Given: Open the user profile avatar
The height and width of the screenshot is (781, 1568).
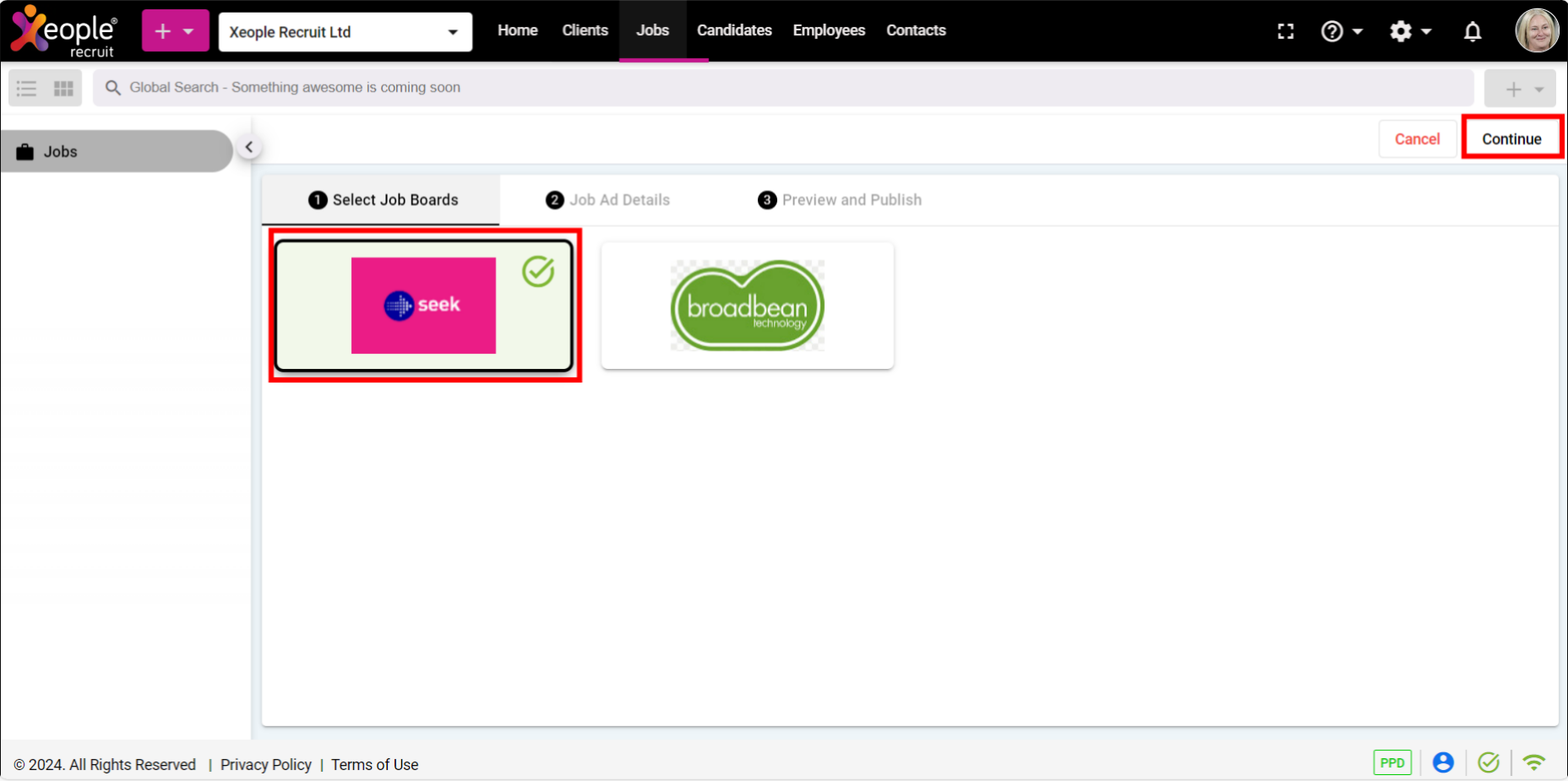Looking at the screenshot, I should [x=1536, y=30].
